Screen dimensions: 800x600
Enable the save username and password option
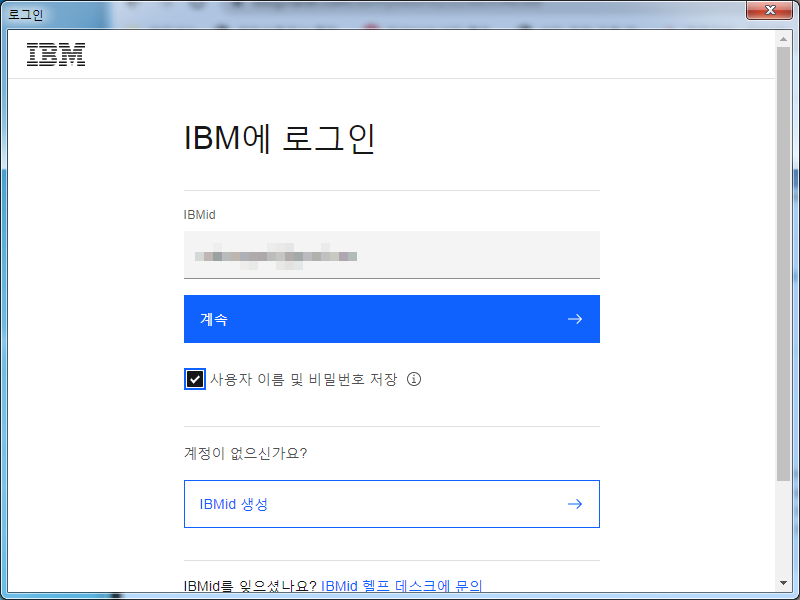[195, 378]
